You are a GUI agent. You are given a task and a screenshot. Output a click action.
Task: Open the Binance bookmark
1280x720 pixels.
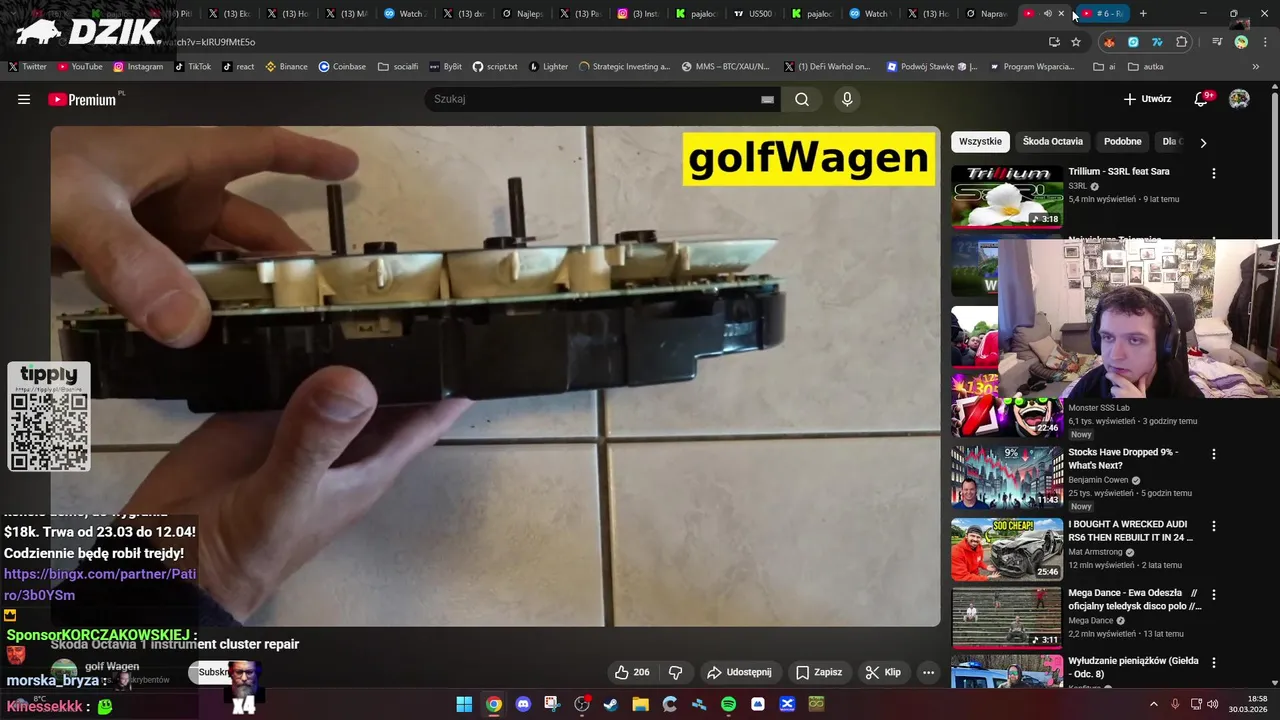286,67
